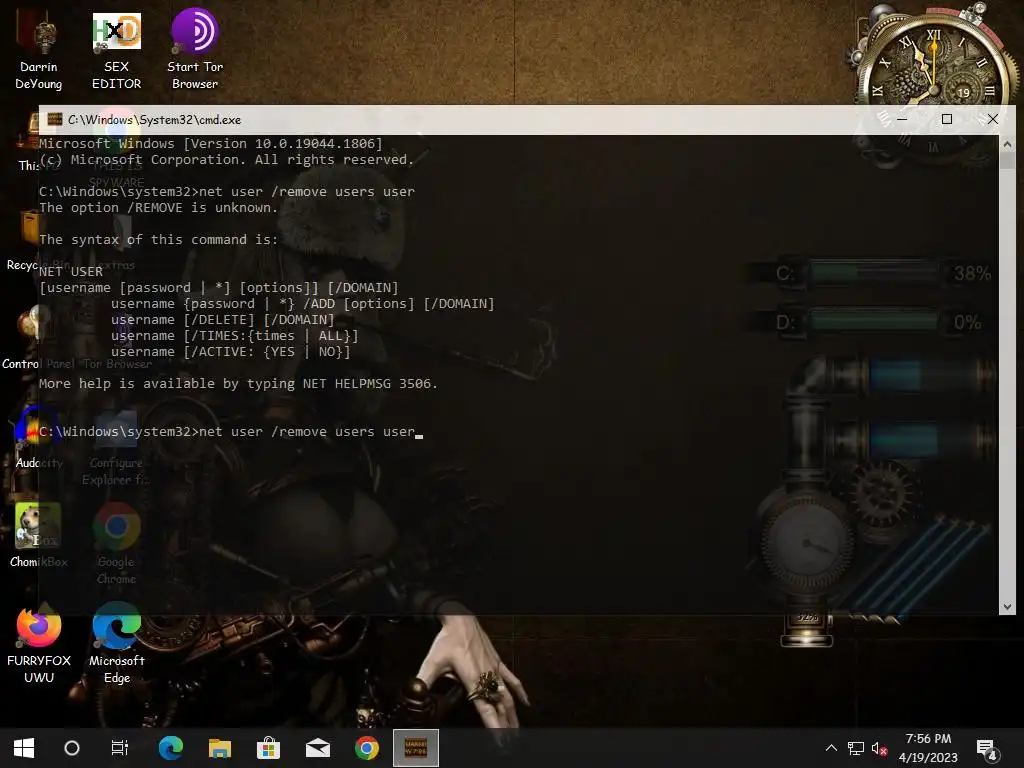The height and width of the screenshot is (768, 1024).
Task: Open the Google Chrome desktop shortcut behind cmd
Action: point(116,543)
